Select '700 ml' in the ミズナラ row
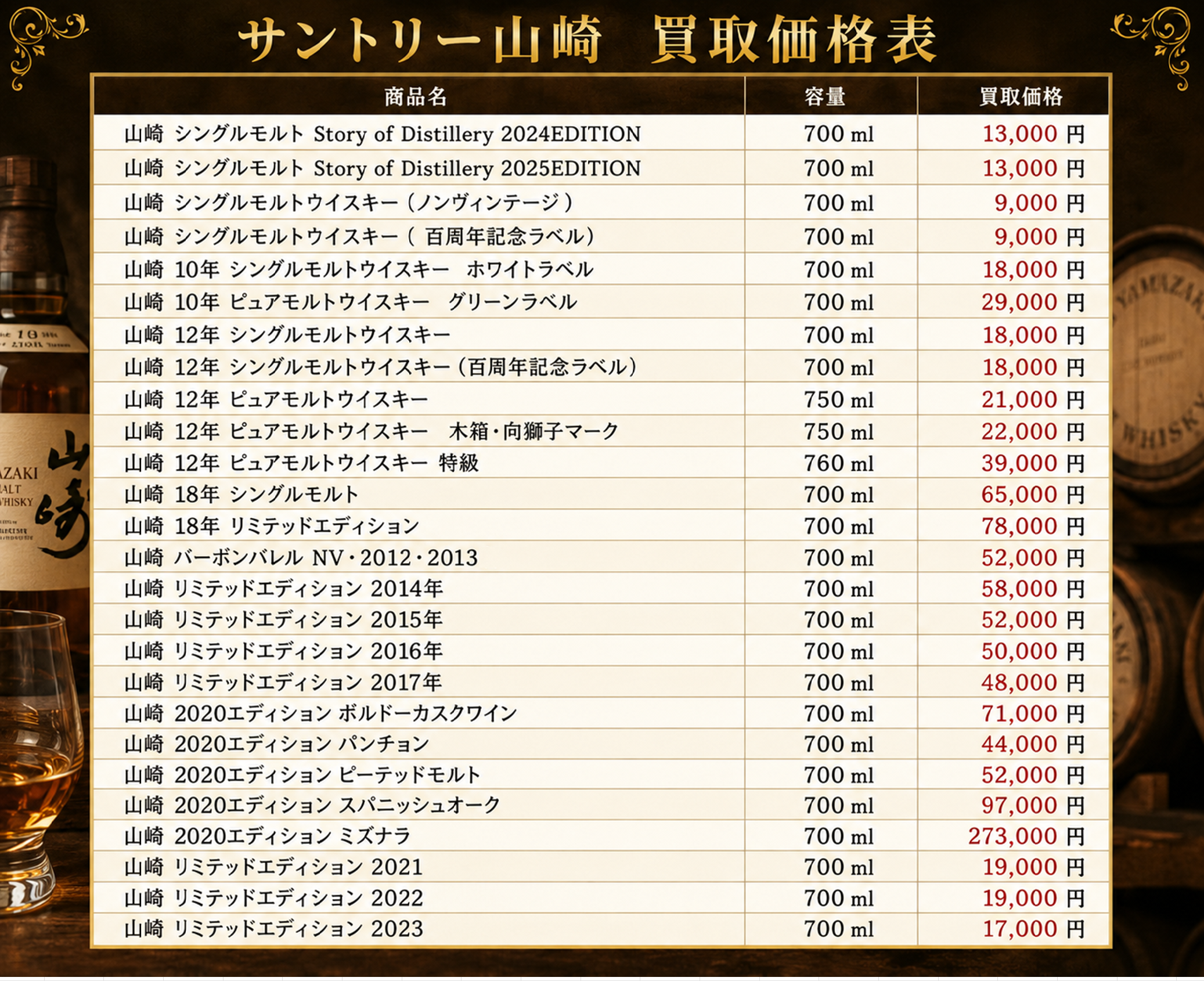The width and height of the screenshot is (1204, 981). pos(839,836)
